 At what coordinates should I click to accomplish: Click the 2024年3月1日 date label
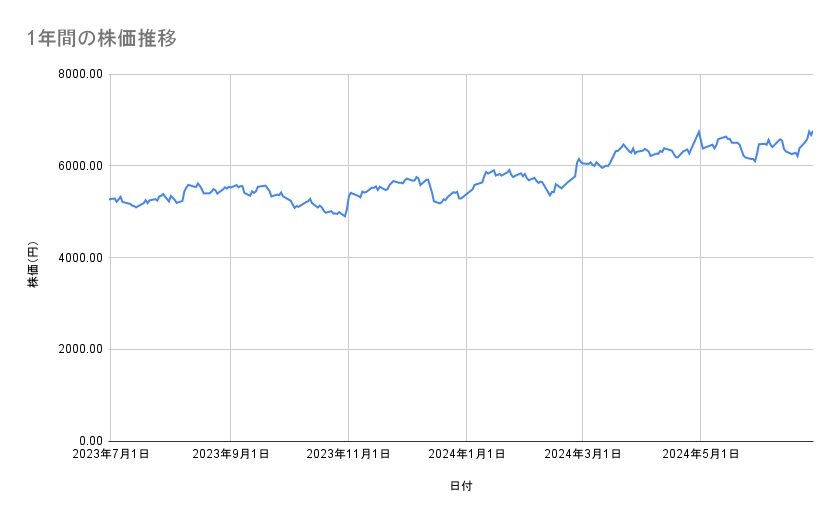582,454
